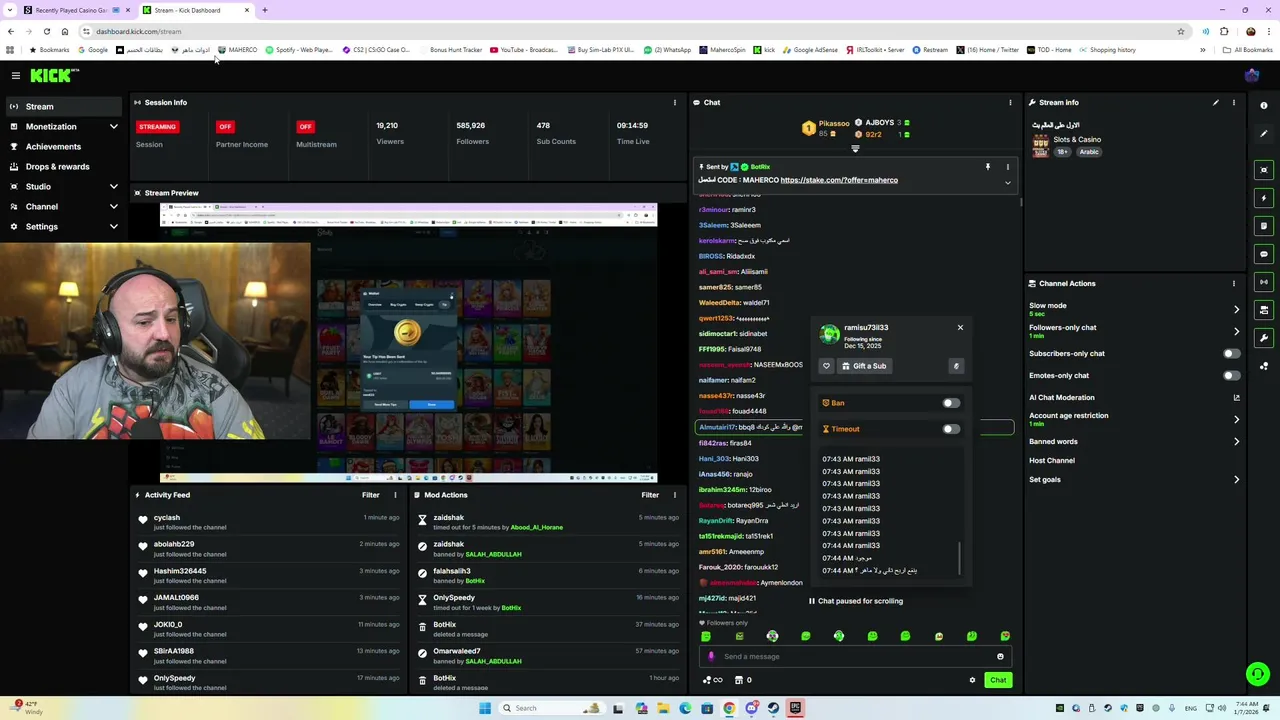The image size is (1280, 720).
Task: Click the heart follow button on user card
Action: (826, 366)
